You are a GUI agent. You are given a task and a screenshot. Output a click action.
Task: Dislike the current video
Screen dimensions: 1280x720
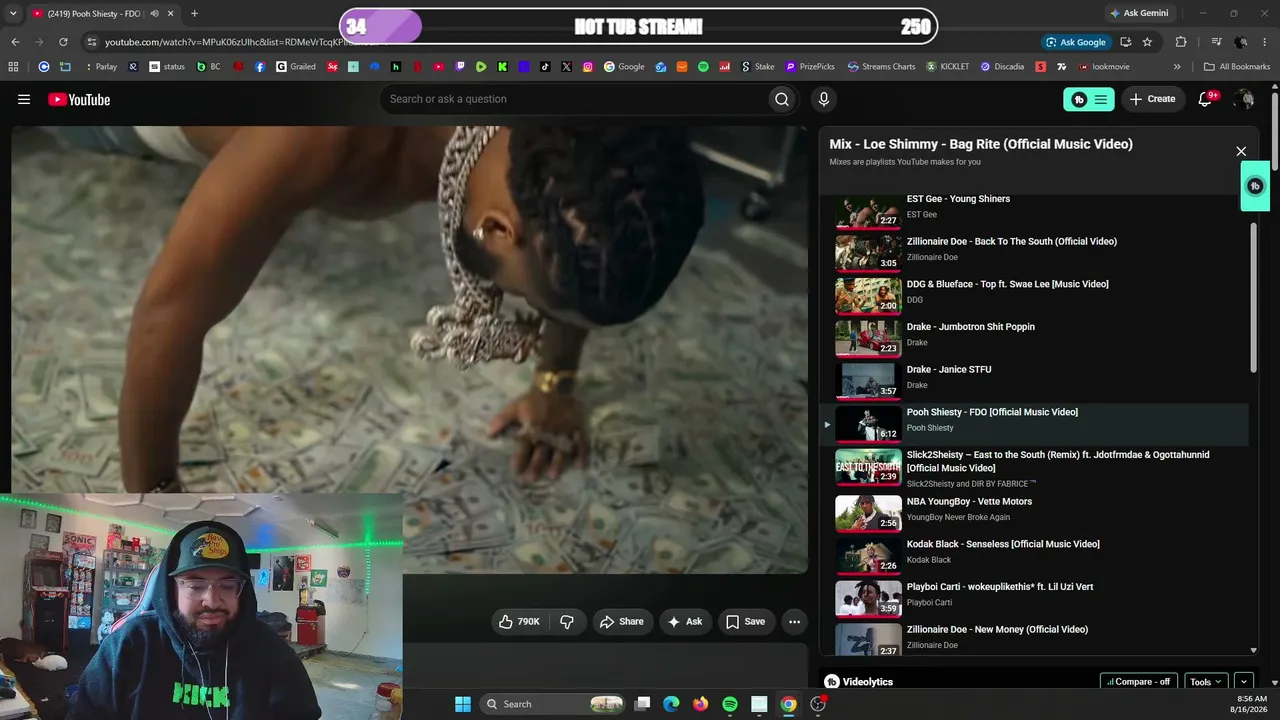click(567, 621)
